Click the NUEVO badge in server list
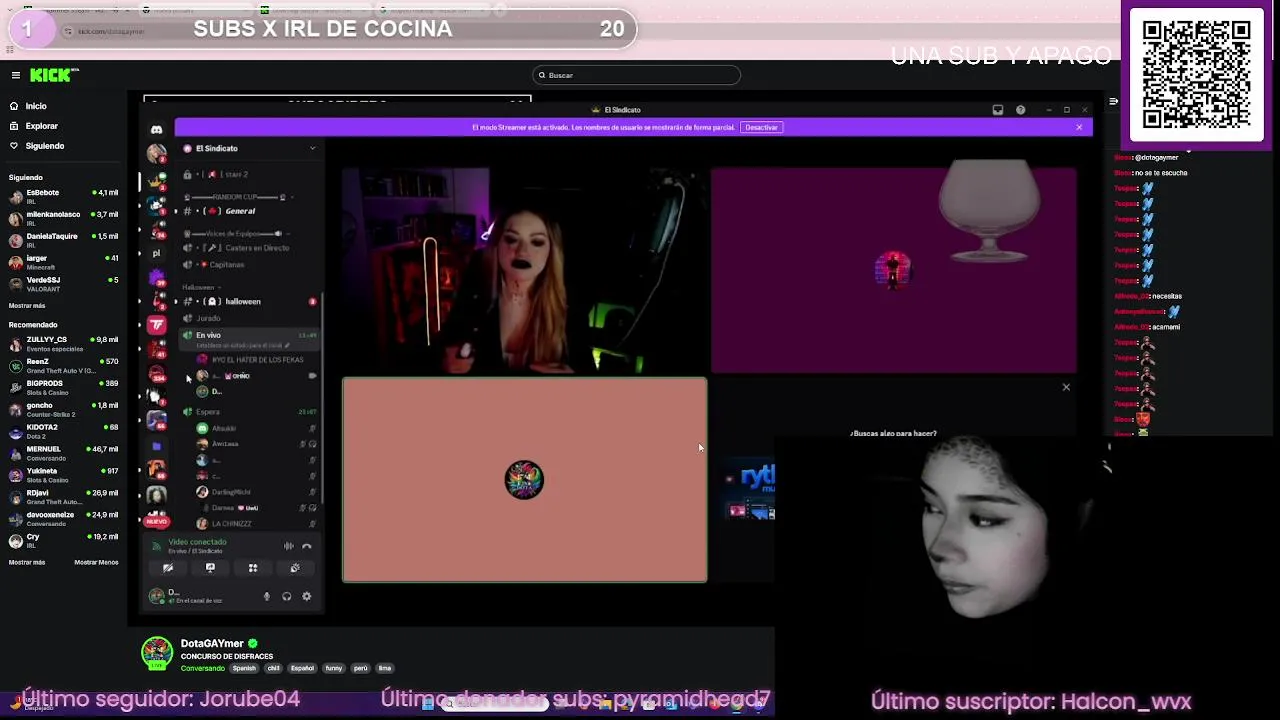 tap(157, 522)
